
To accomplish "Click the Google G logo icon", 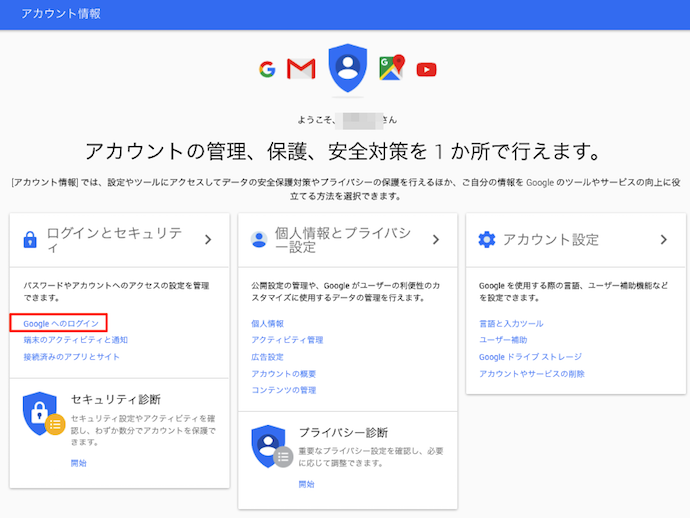I will (267, 70).
